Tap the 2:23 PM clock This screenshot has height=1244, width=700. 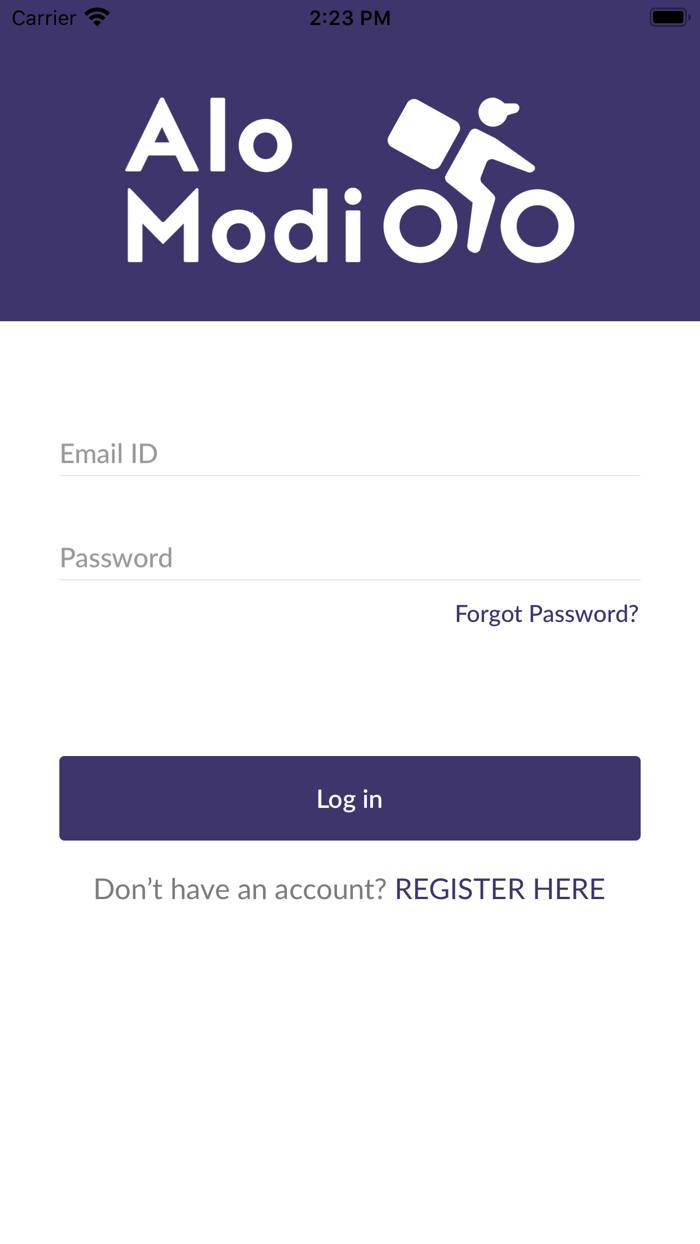pyautogui.click(x=350, y=17)
